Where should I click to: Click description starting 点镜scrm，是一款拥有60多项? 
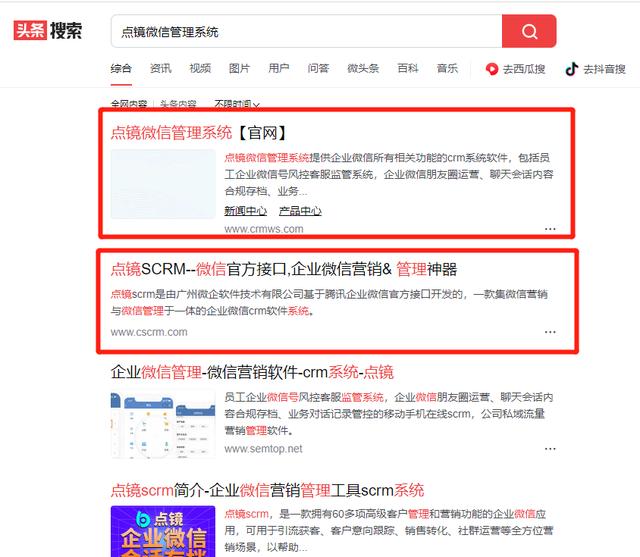click(x=389, y=530)
